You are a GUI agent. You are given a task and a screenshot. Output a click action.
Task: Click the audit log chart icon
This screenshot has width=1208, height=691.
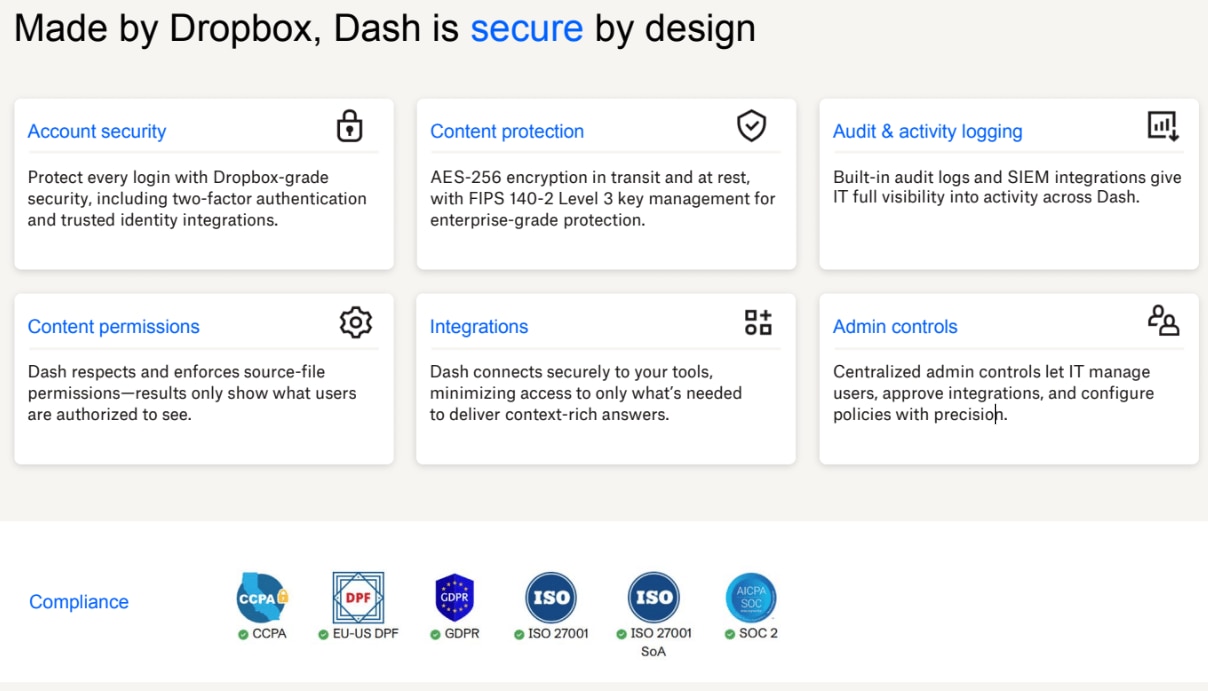click(1163, 126)
